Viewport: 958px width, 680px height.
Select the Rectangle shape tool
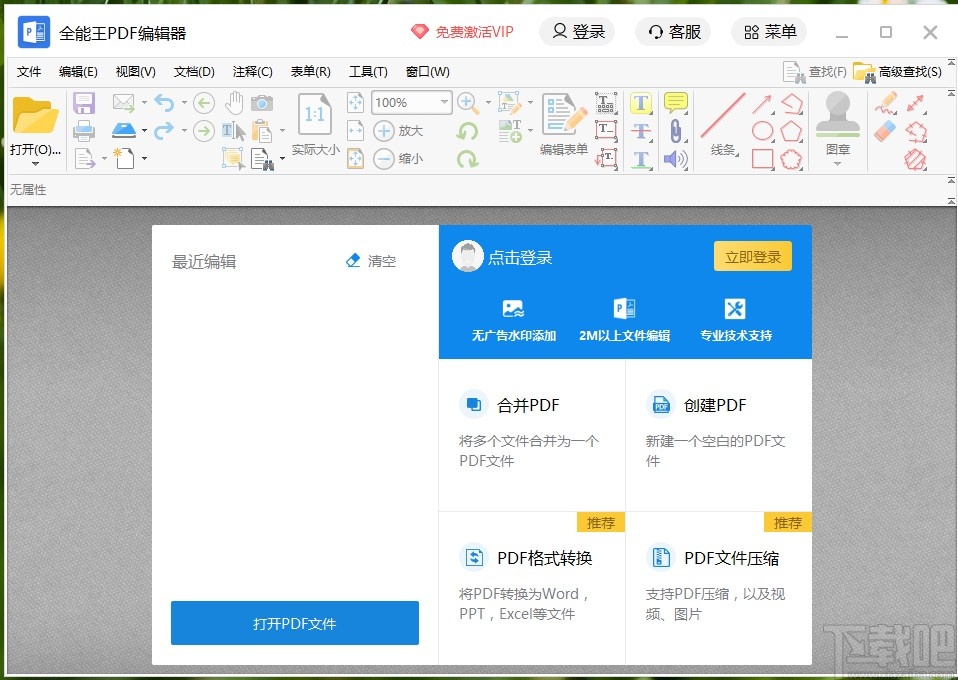[x=762, y=159]
